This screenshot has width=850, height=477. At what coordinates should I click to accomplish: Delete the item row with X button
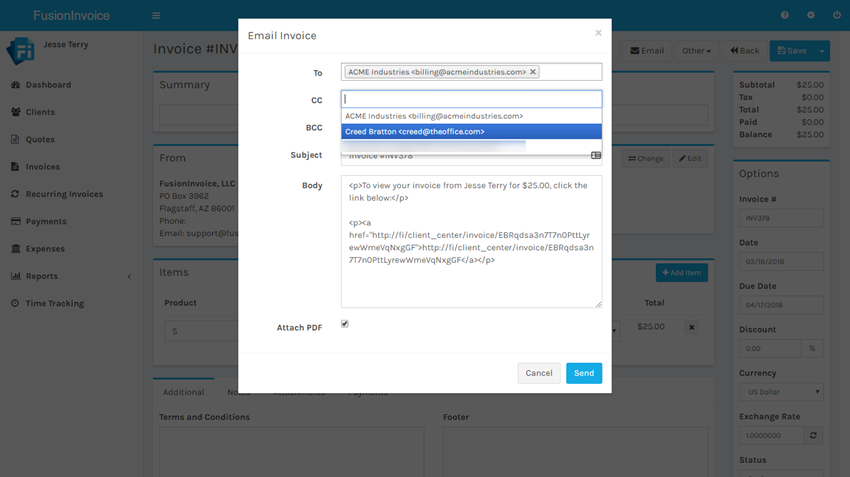click(x=691, y=327)
